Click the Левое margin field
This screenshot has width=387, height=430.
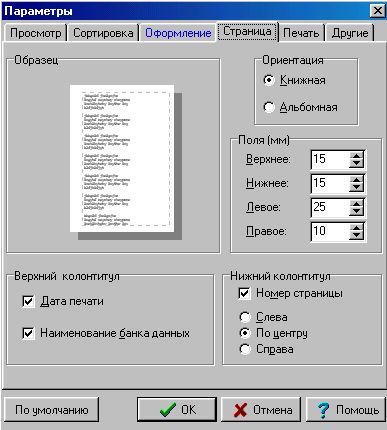click(x=330, y=207)
